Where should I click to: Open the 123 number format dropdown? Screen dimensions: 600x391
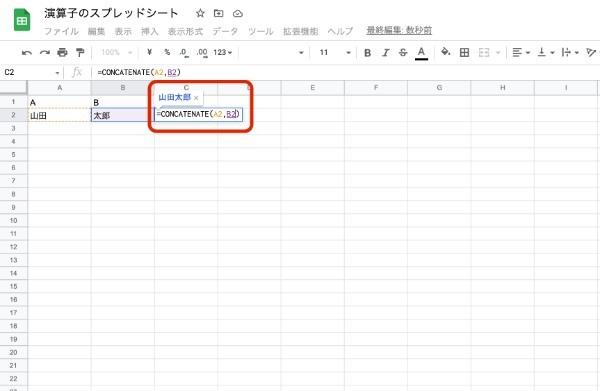223,52
